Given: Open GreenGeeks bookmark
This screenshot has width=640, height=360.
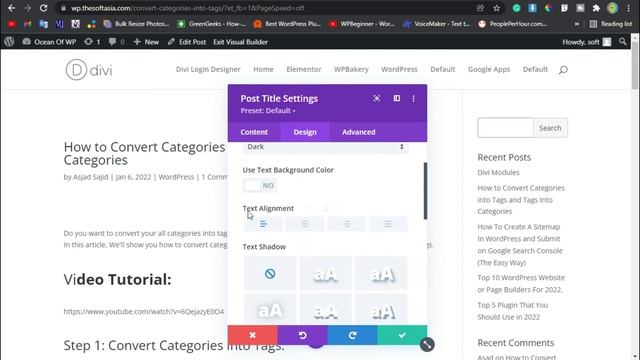Looking at the screenshot, I should pyautogui.click(x=211, y=24).
